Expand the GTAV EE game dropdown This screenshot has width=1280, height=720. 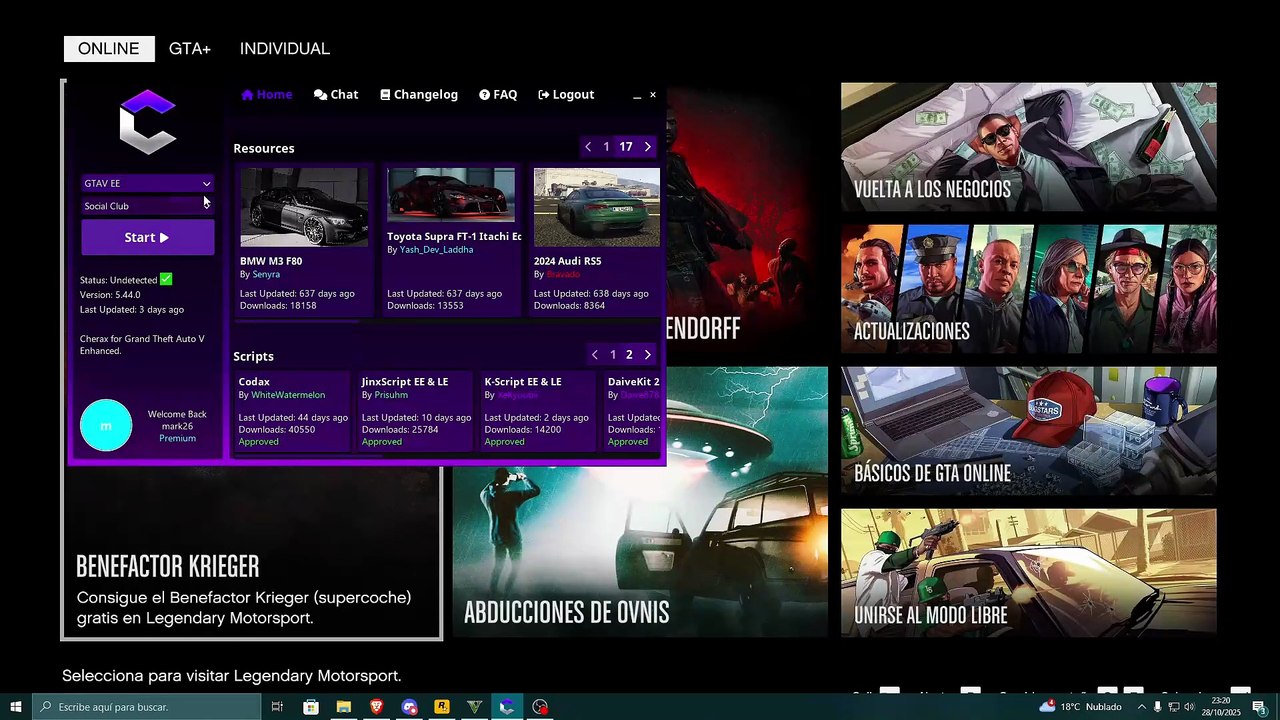147,183
